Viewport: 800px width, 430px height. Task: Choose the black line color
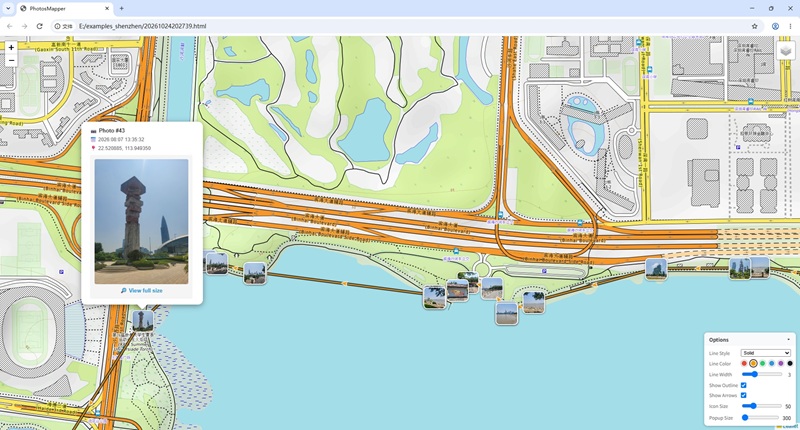pos(790,364)
